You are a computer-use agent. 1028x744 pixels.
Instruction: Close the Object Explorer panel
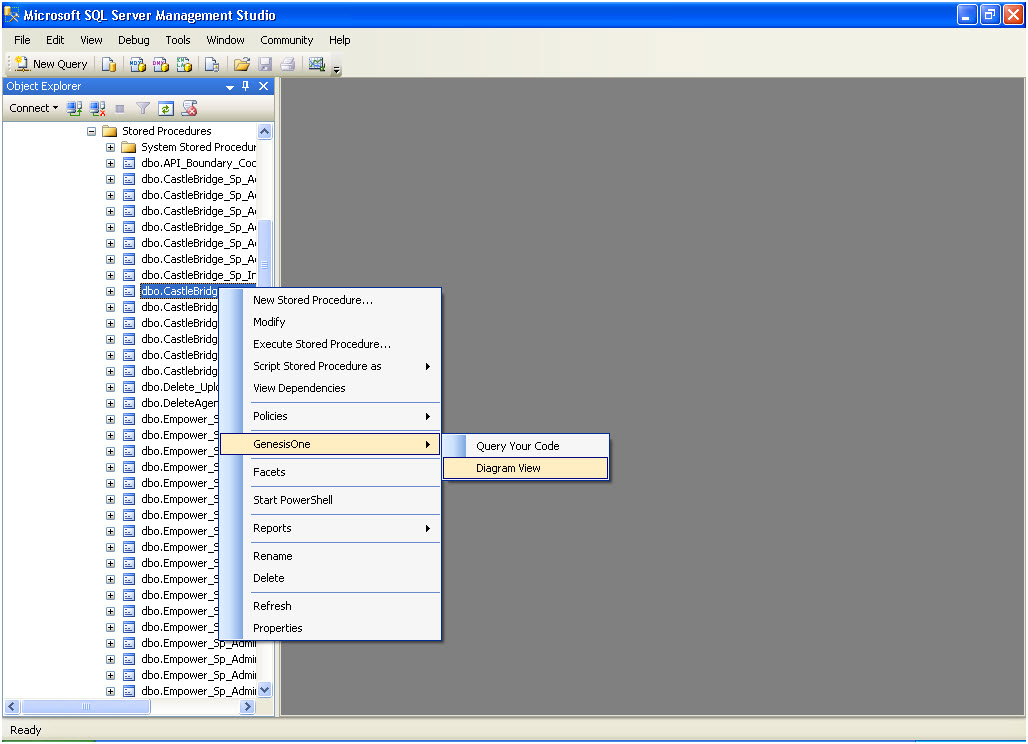coord(263,86)
